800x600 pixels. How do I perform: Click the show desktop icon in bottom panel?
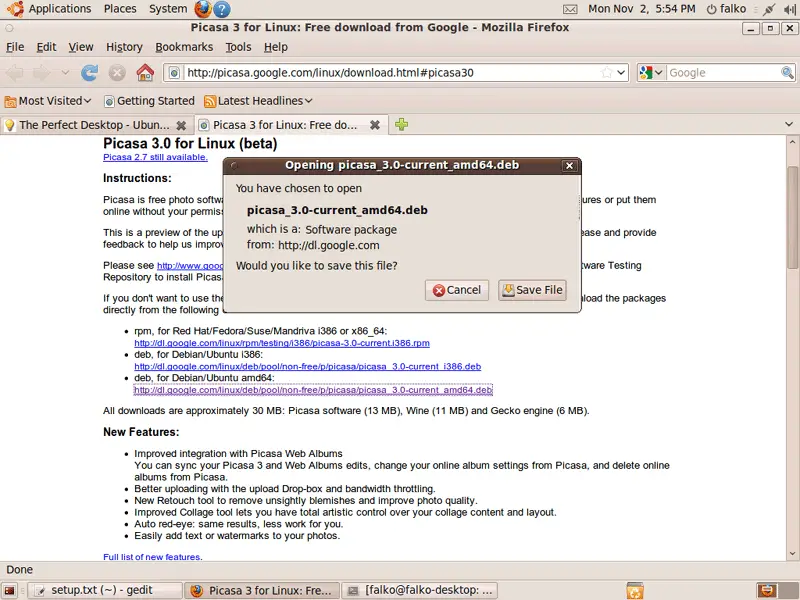pos(11,590)
